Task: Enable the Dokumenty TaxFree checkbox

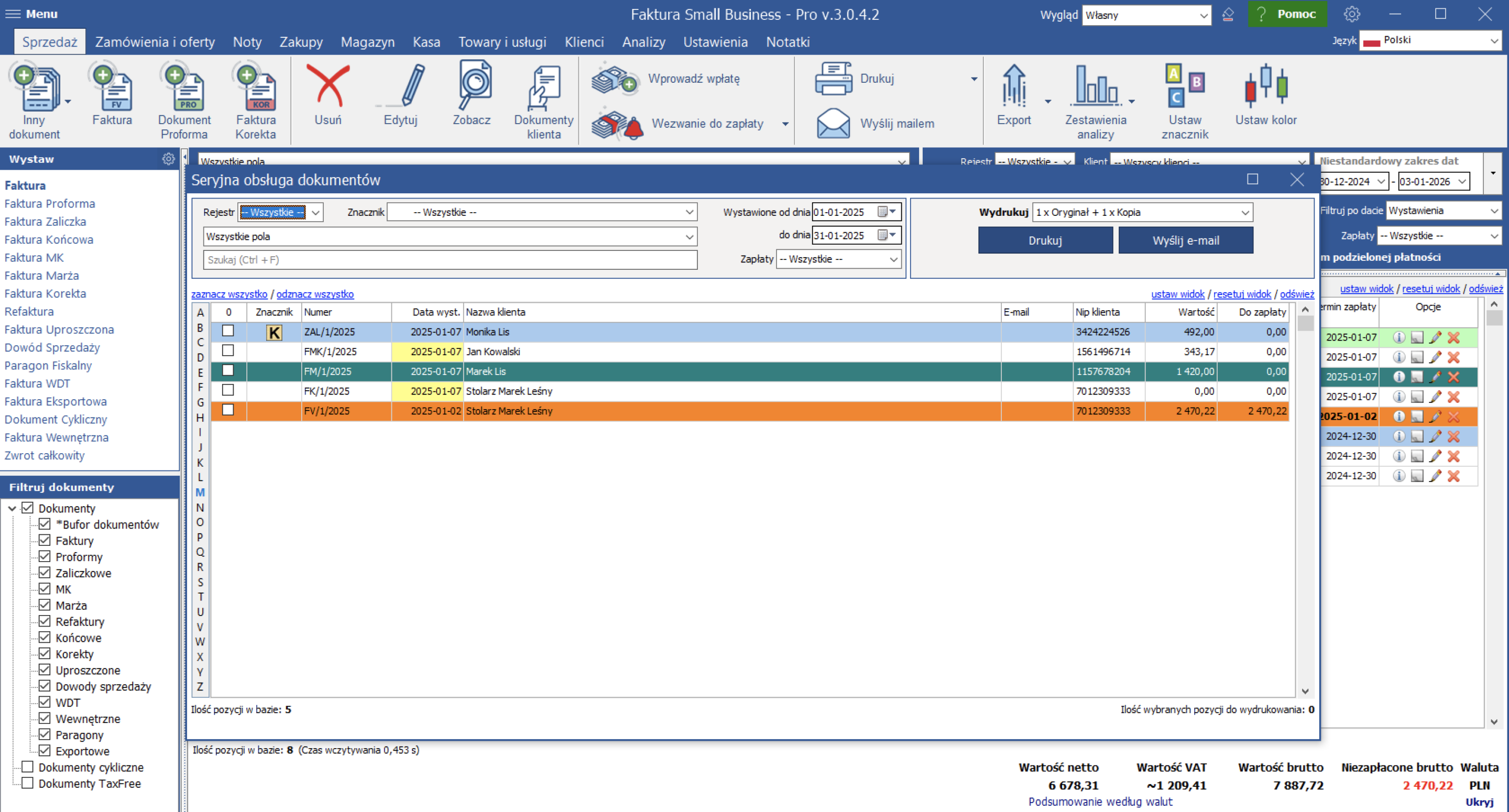Action: tap(27, 783)
